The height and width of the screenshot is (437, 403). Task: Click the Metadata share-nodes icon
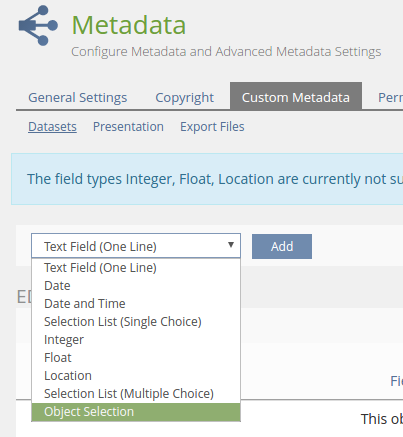[38, 25]
